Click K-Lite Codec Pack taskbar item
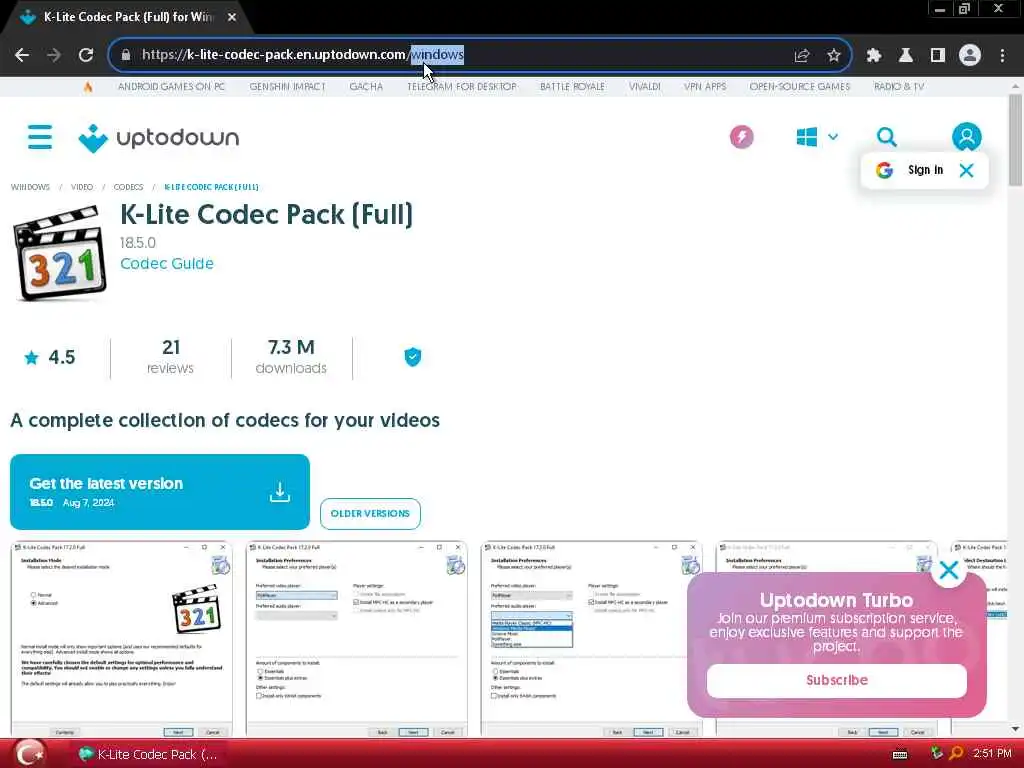Viewport: 1024px width, 768px height. (148, 754)
